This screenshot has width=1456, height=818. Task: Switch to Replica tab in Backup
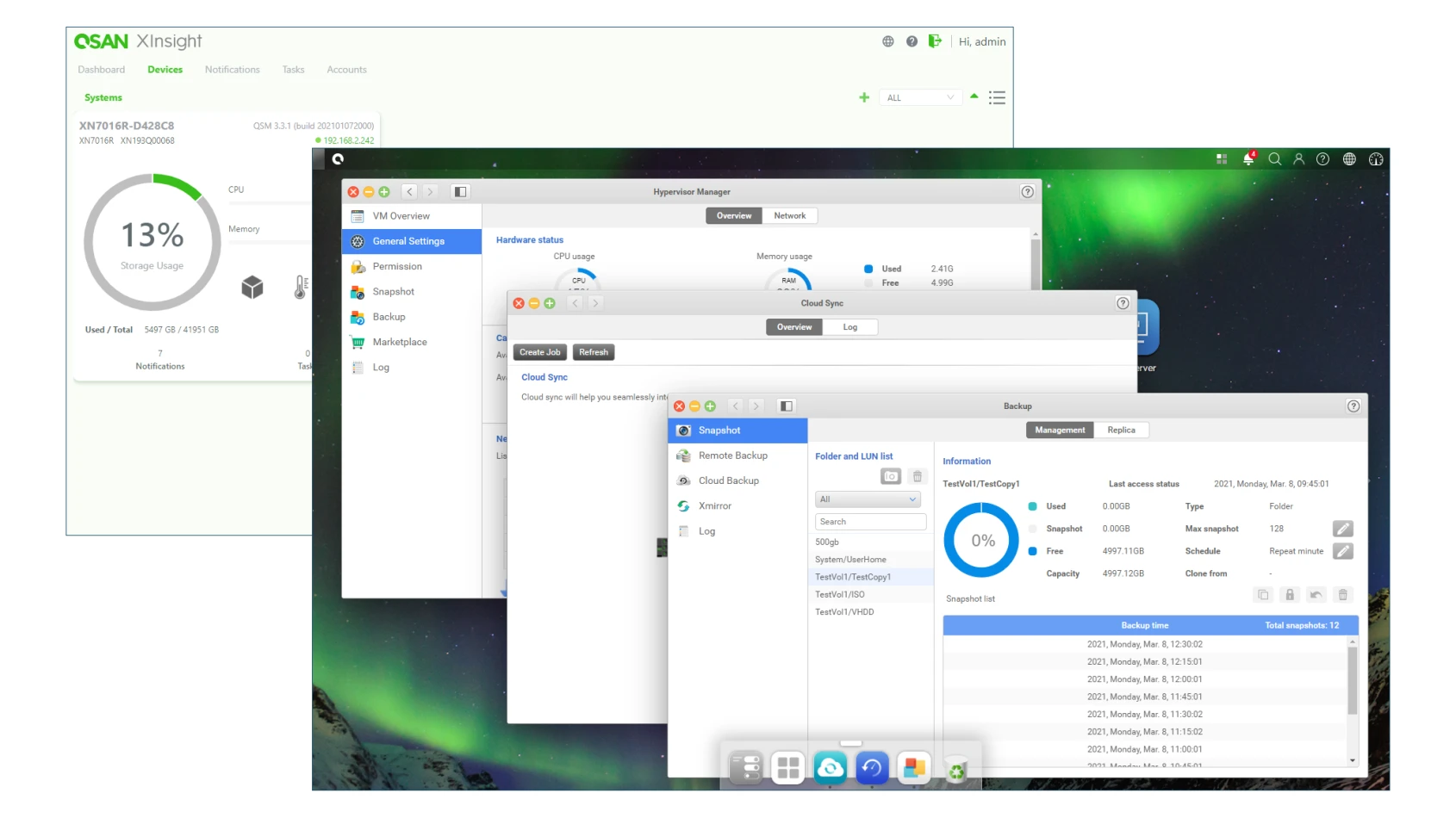click(x=1121, y=430)
